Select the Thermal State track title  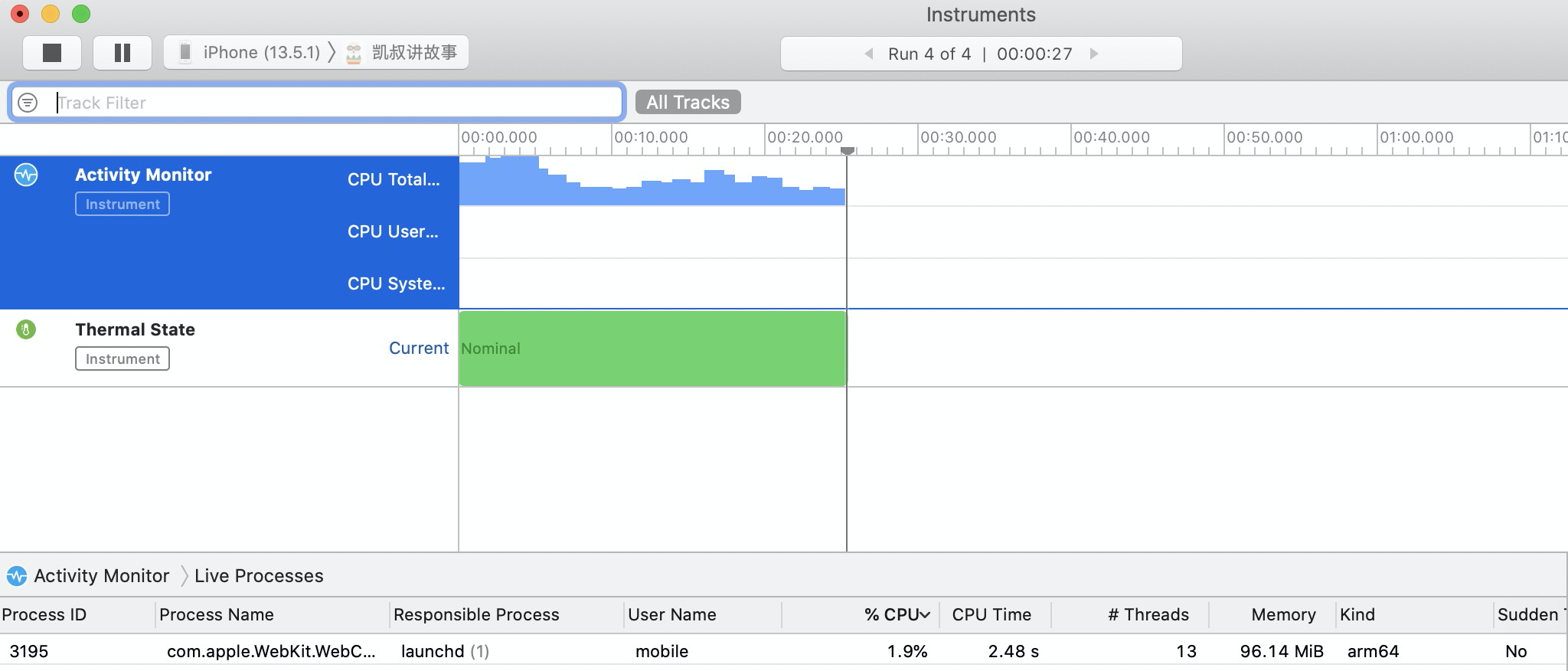[x=135, y=329]
